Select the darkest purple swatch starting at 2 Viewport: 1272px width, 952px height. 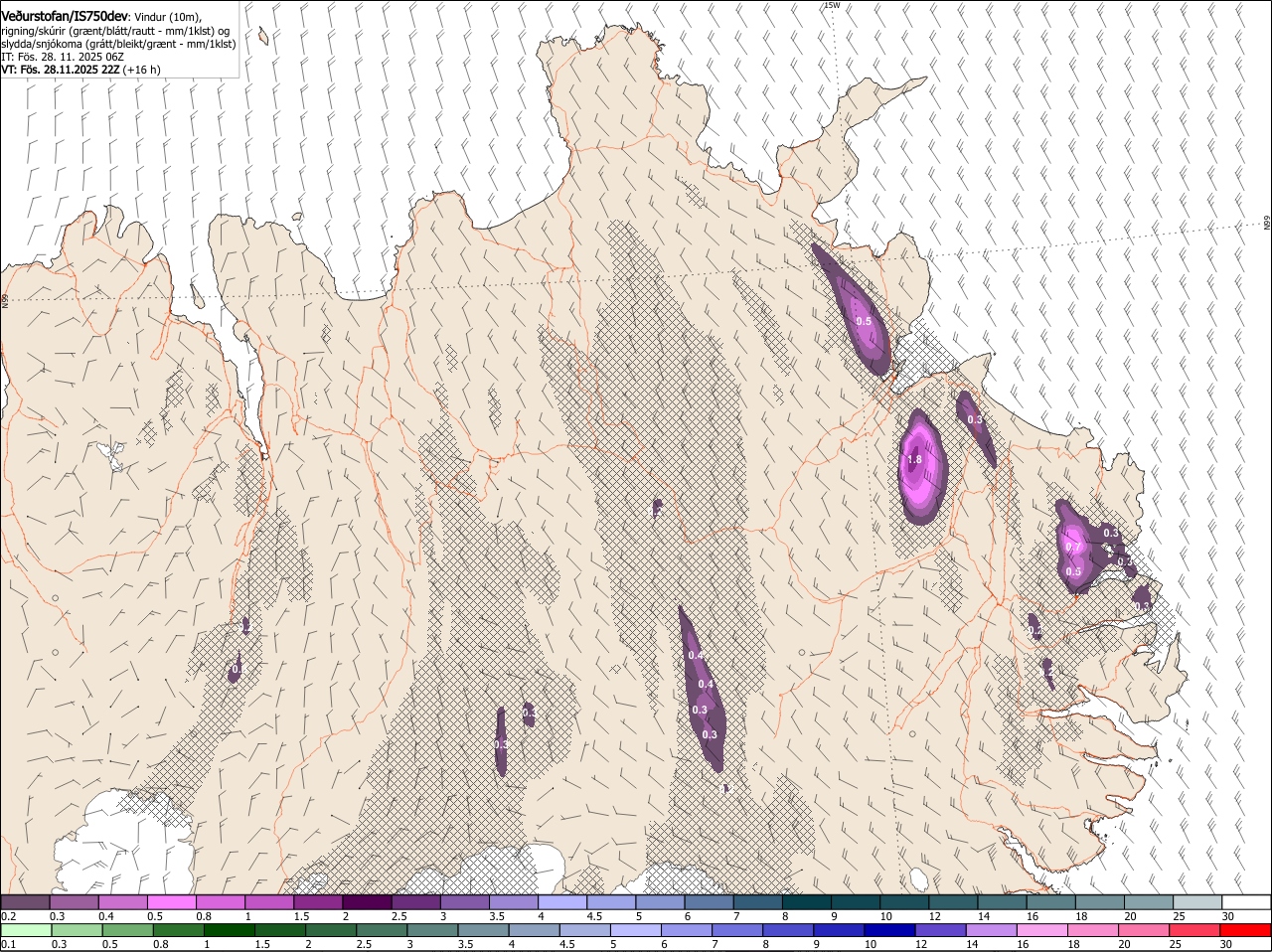(366, 901)
